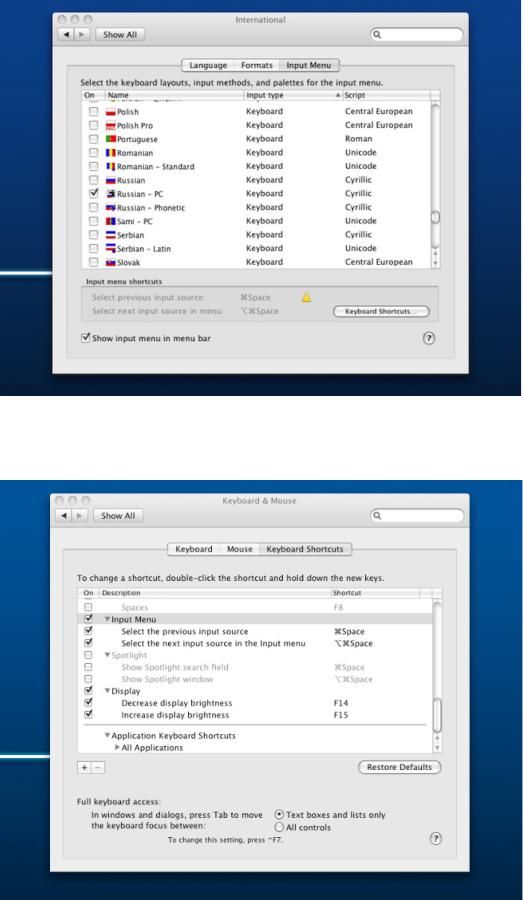Select the Keyboard Shortcuts tab
The width and height of the screenshot is (523, 900).
[305, 549]
